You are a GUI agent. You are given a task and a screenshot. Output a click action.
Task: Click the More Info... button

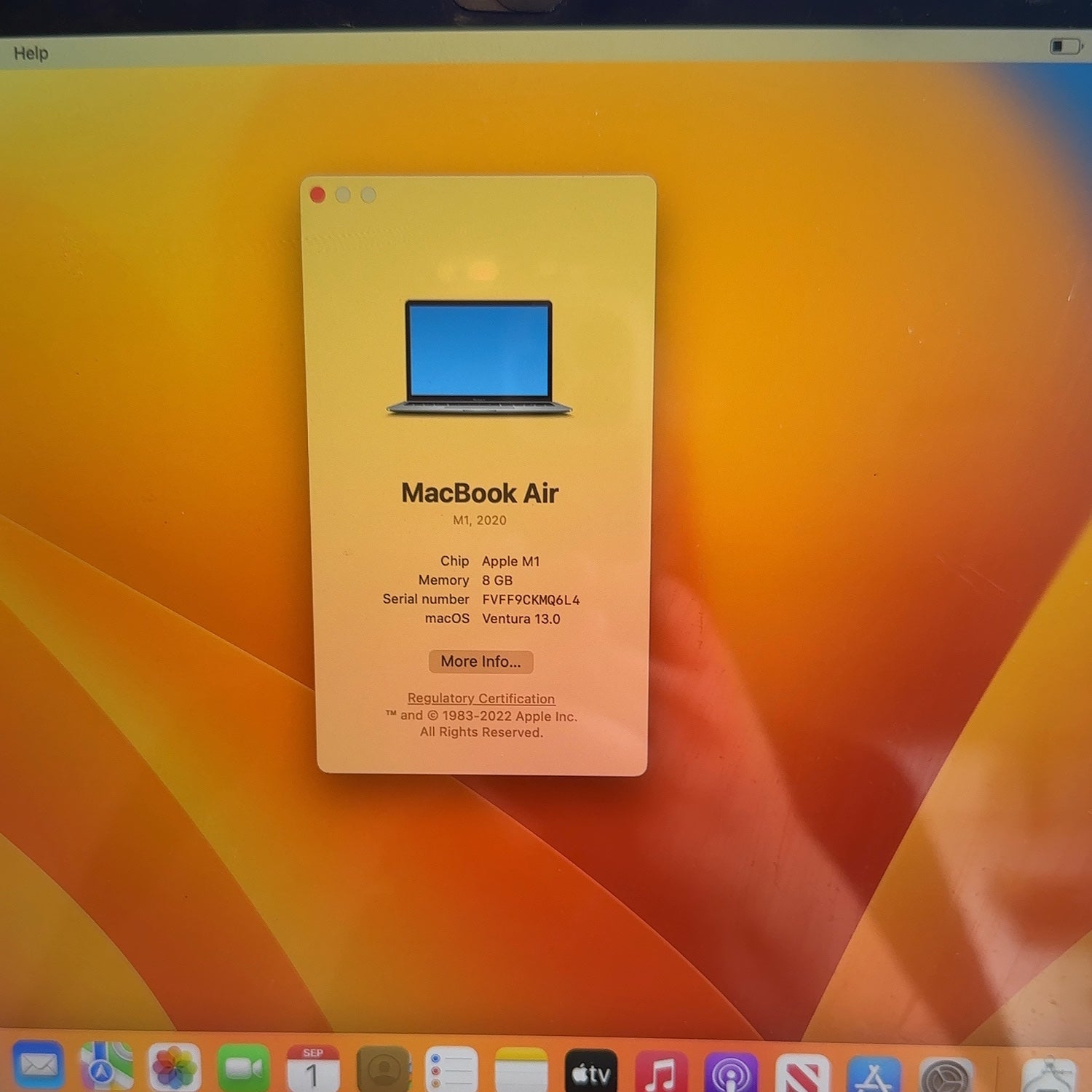(x=480, y=662)
